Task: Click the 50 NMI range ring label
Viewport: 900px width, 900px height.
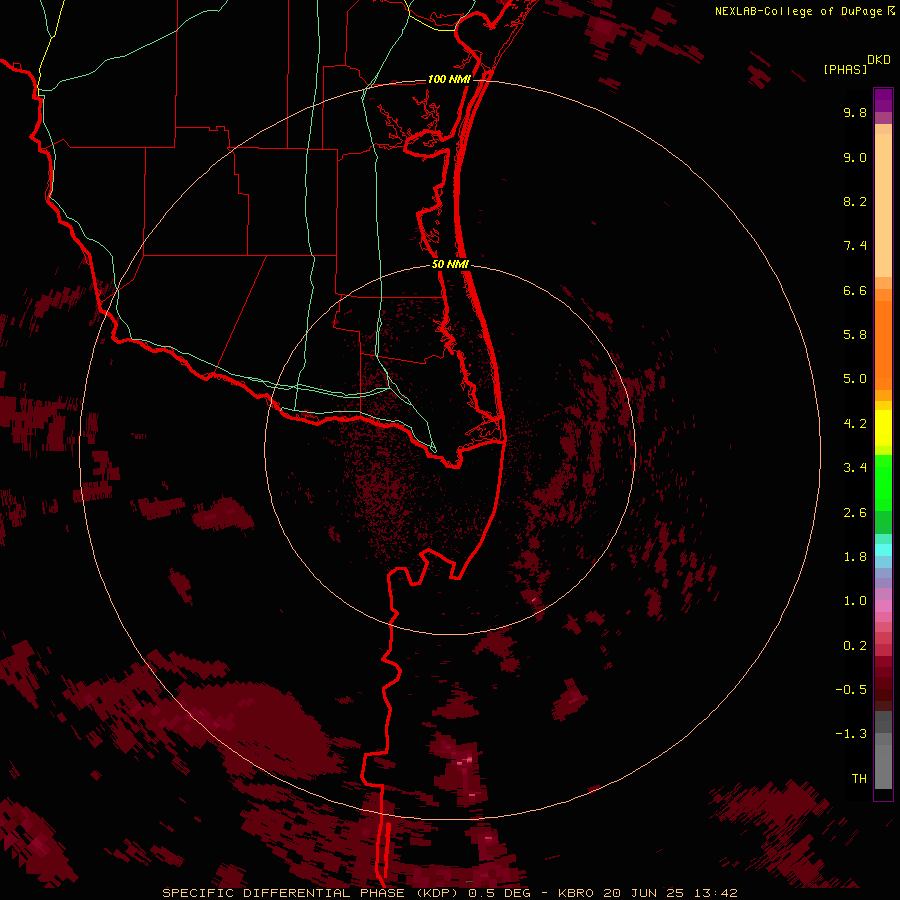Action: click(450, 264)
